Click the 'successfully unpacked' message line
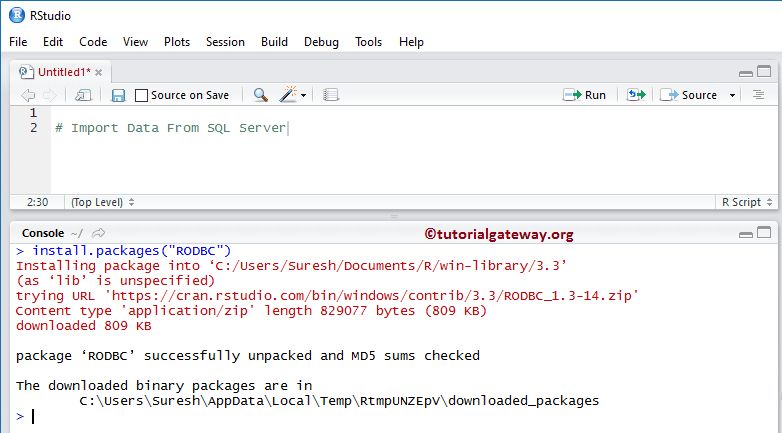 (x=248, y=356)
